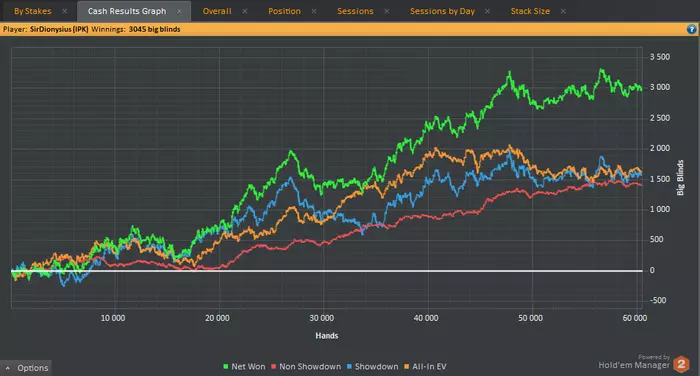This screenshot has width=700, height=376.
Task: Click the 10 000 hands axis label
Action: pos(113,318)
